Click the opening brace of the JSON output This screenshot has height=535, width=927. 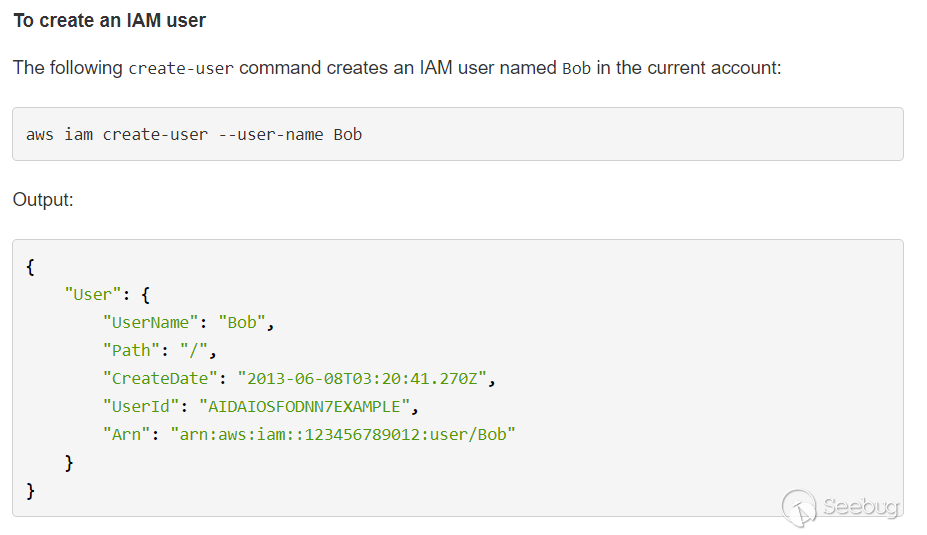point(31,267)
